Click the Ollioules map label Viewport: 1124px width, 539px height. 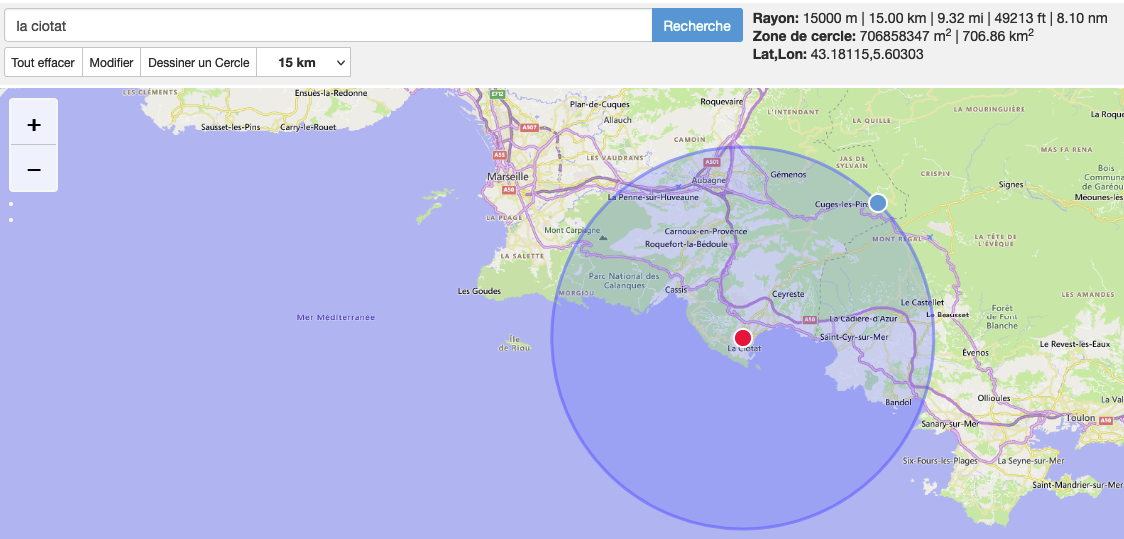click(994, 398)
